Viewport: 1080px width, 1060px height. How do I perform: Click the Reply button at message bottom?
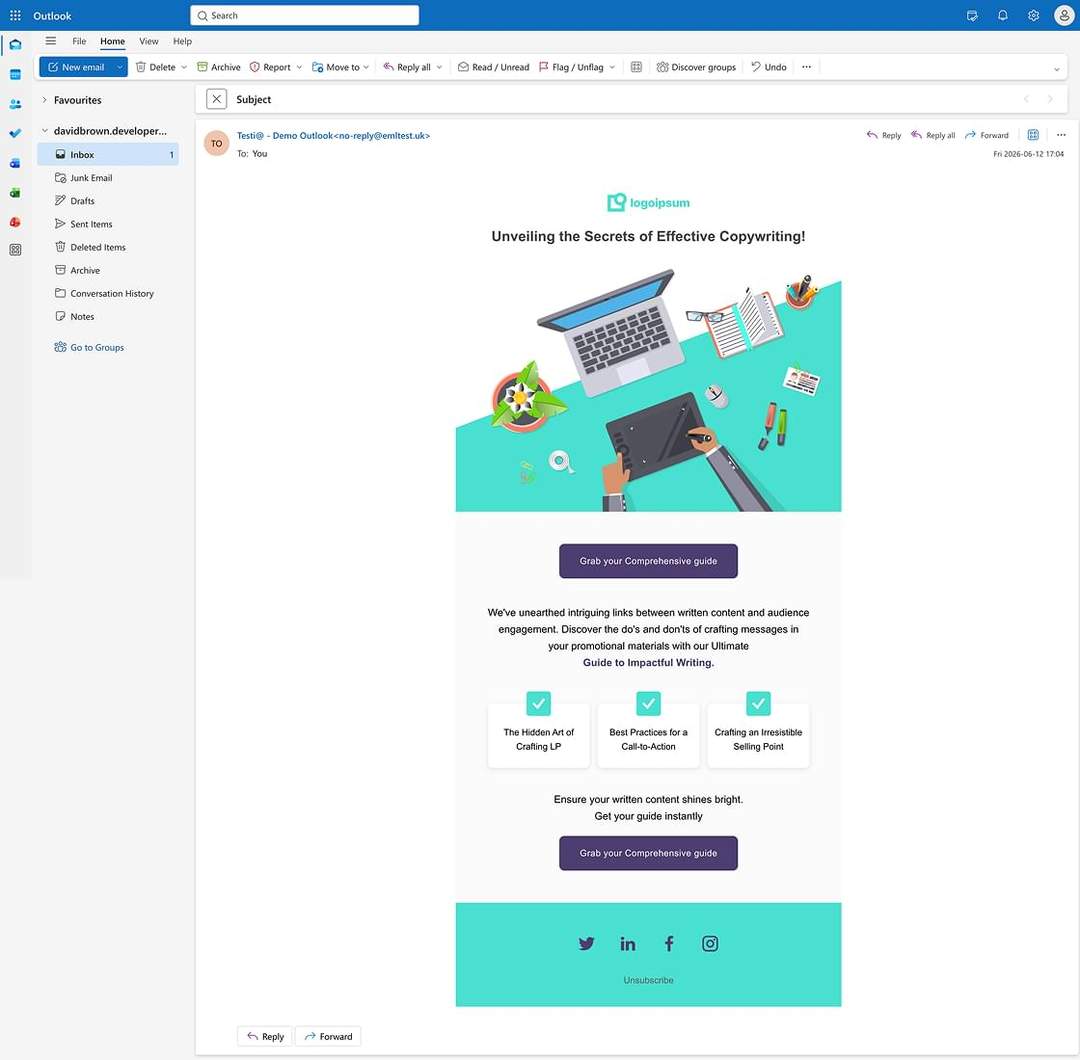click(266, 1037)
